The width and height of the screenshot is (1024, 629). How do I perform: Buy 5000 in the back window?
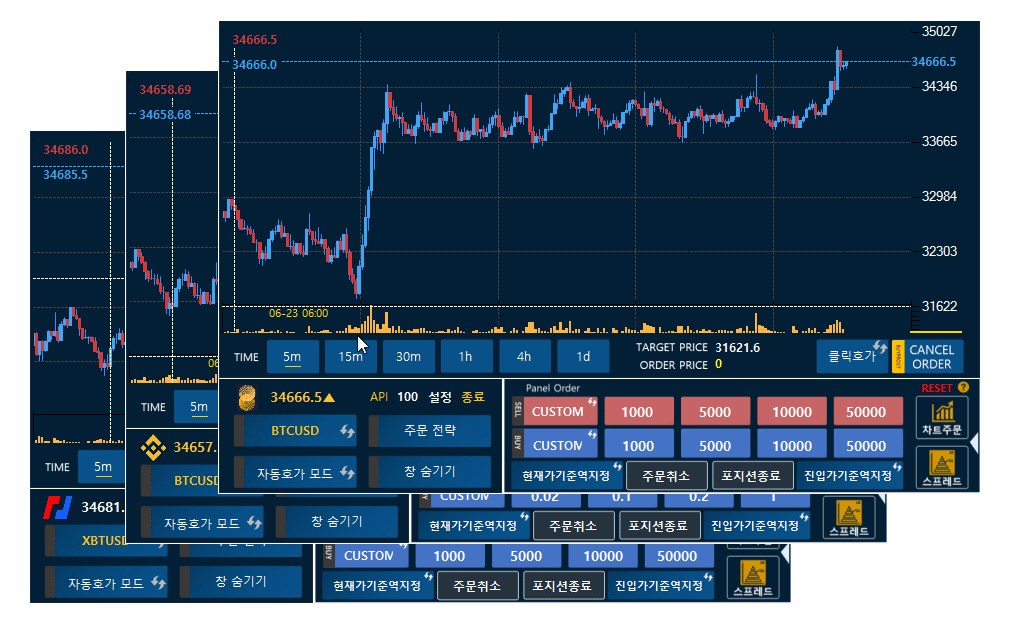[x=526, y=556]
